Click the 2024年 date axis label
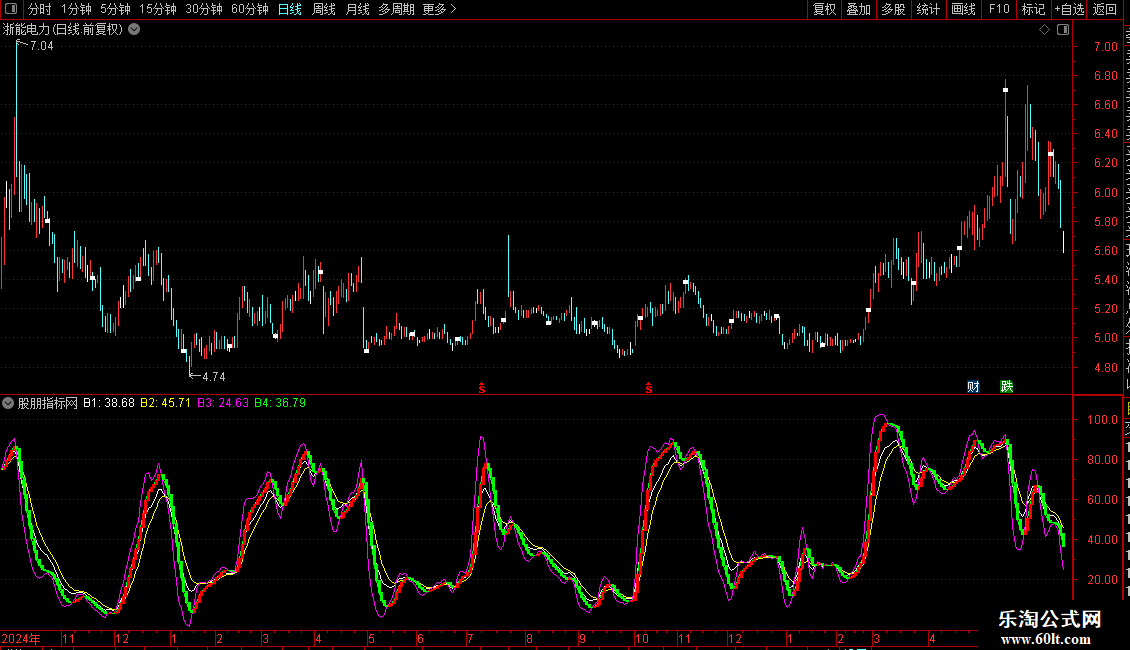 21,638
